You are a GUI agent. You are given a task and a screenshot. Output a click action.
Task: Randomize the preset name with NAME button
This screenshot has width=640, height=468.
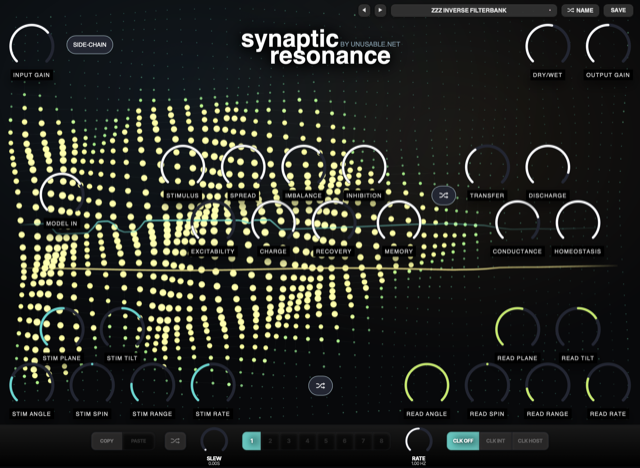[580, 10]
